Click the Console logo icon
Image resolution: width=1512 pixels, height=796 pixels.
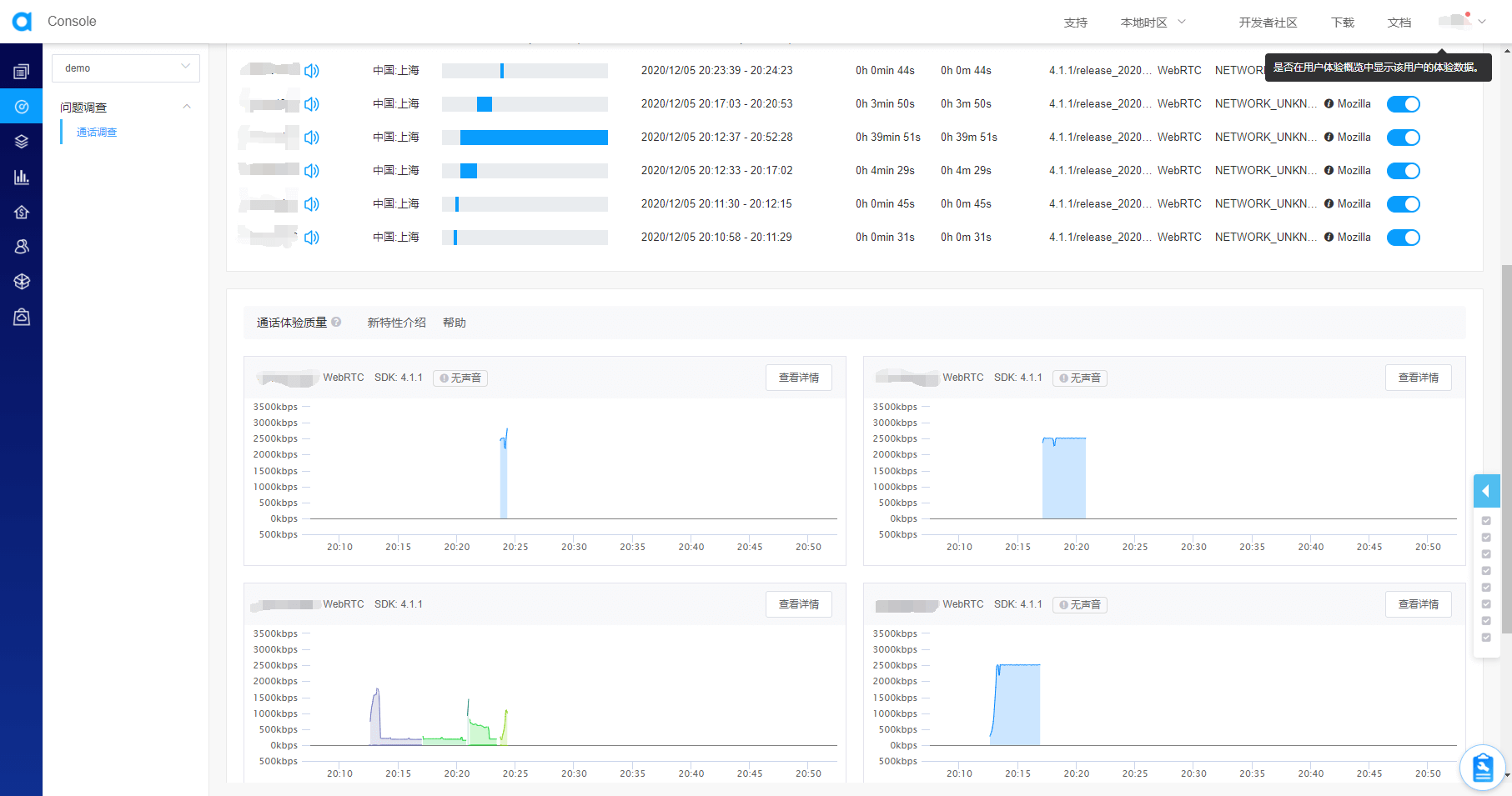pyautogui.click(x=22, y=22)
